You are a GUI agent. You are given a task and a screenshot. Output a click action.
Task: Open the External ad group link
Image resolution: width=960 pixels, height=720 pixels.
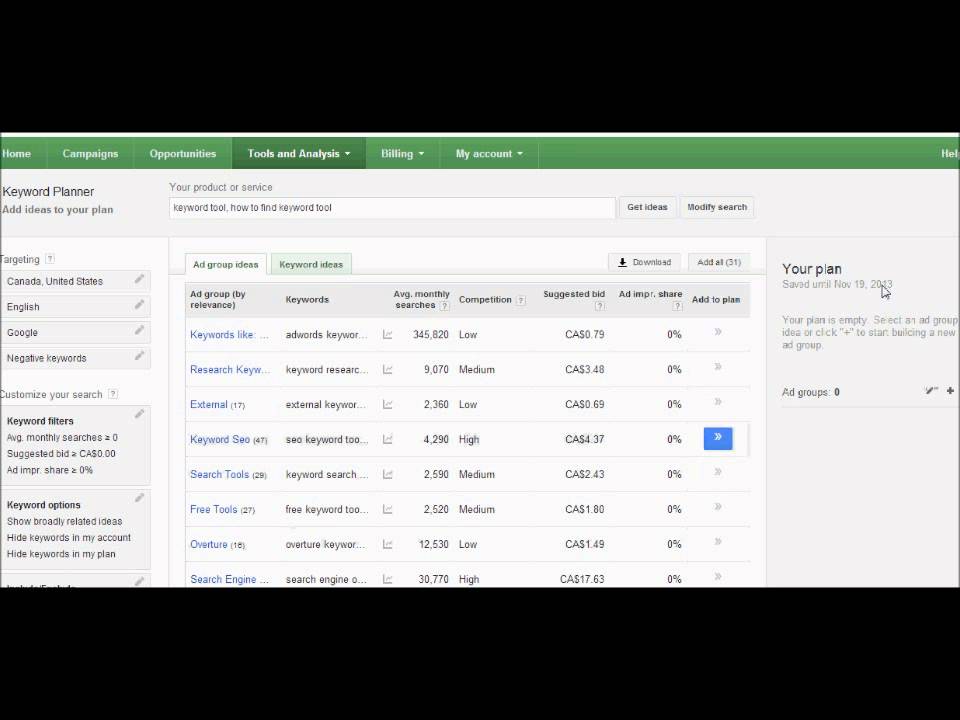click(x=209, y=404)
